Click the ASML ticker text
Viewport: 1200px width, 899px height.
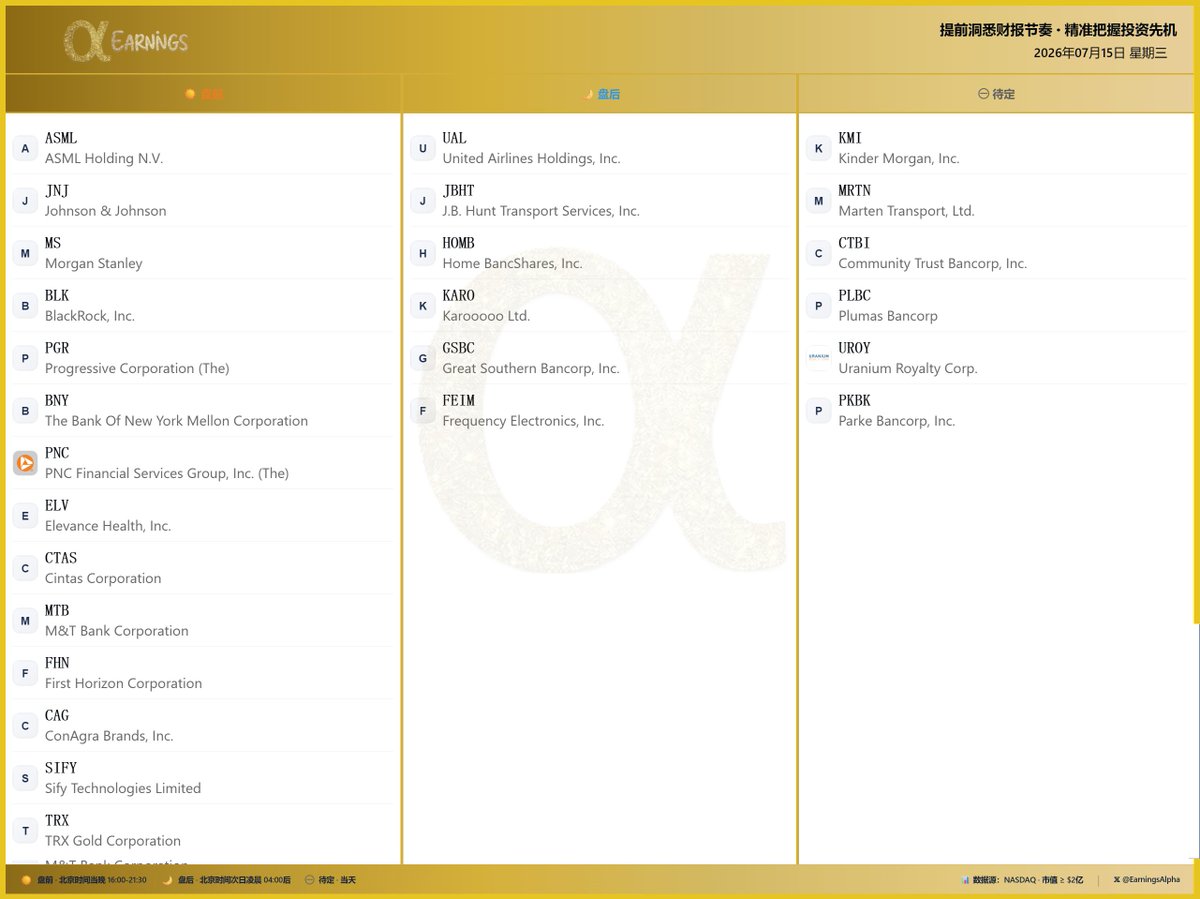[61, 138]
